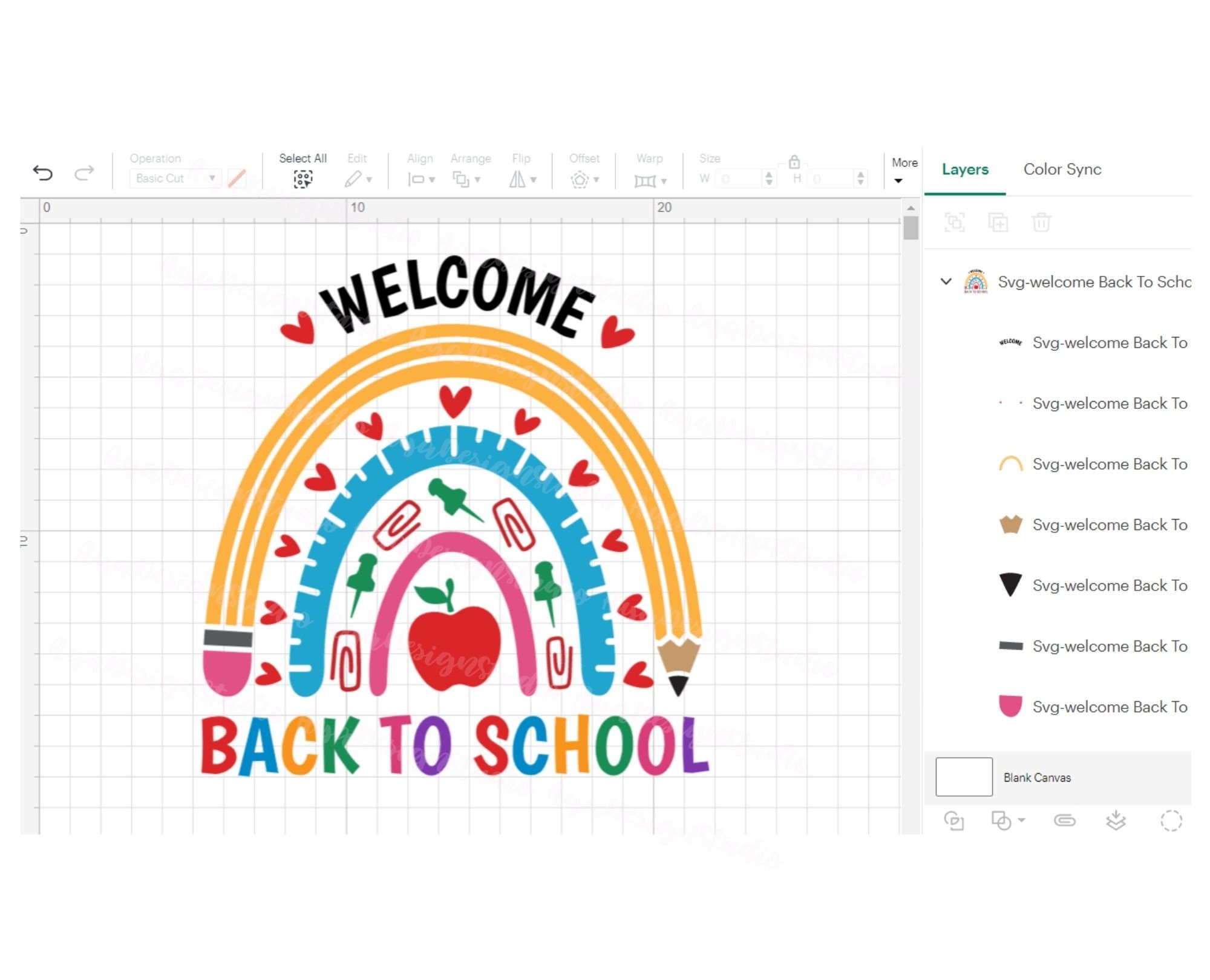1210x980 pixels.
Task: Open the Combine options dropdown arrow
Action: [1022, 820]
